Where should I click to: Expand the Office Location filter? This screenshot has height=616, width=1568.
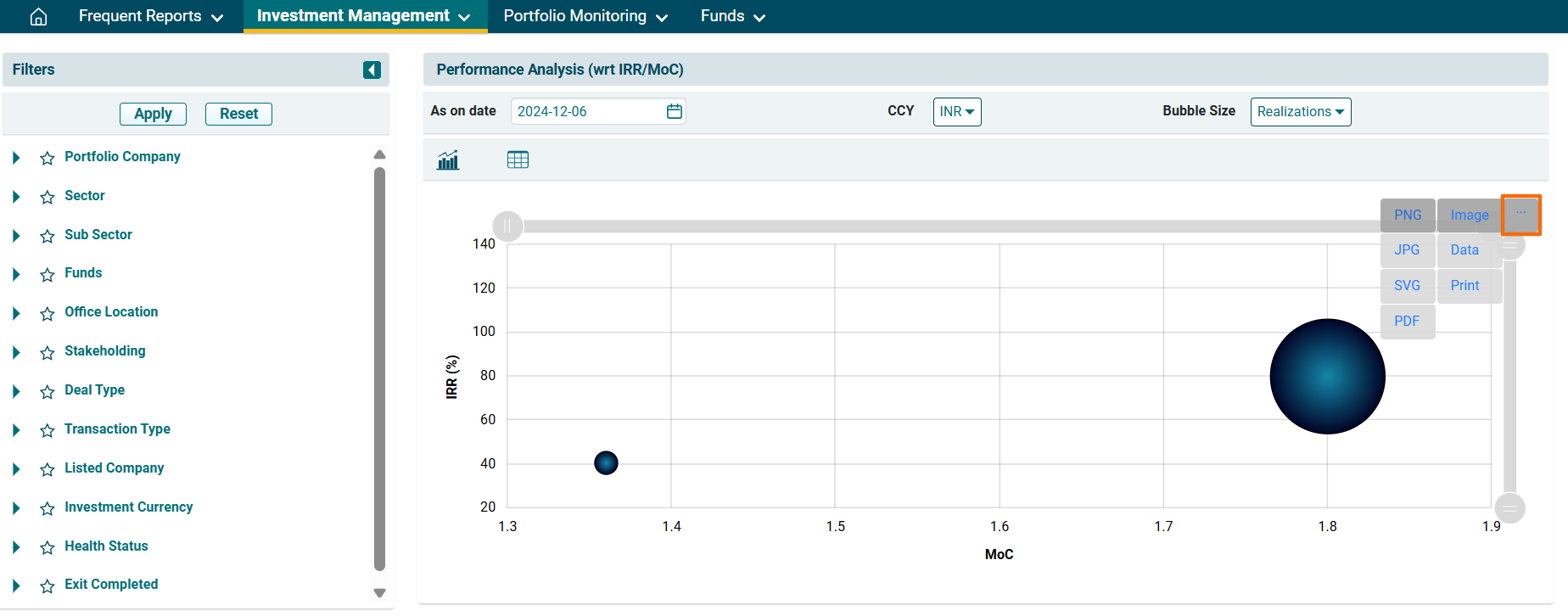click(16, 313)
